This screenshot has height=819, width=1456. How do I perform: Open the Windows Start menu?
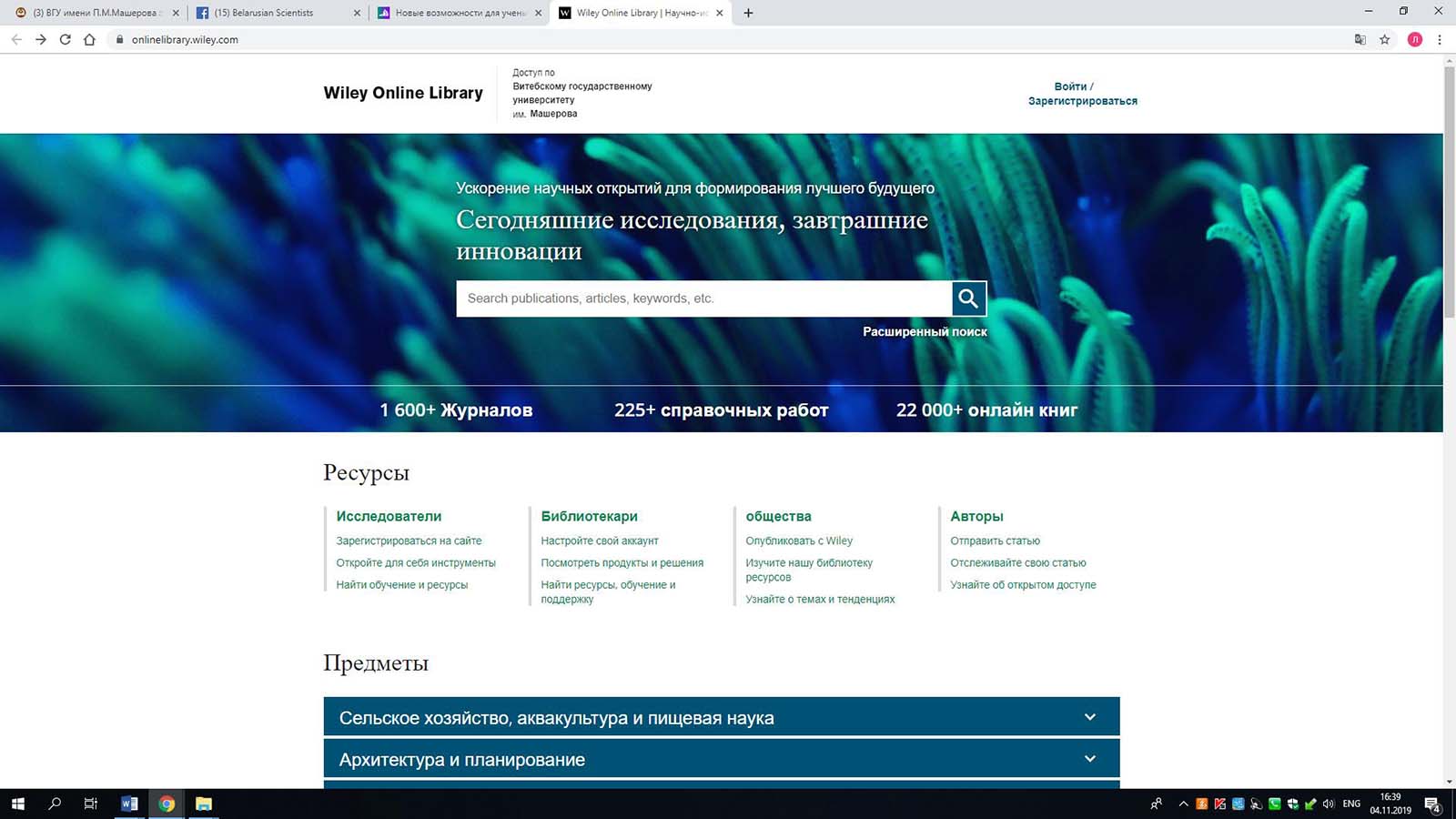point(18,804)
